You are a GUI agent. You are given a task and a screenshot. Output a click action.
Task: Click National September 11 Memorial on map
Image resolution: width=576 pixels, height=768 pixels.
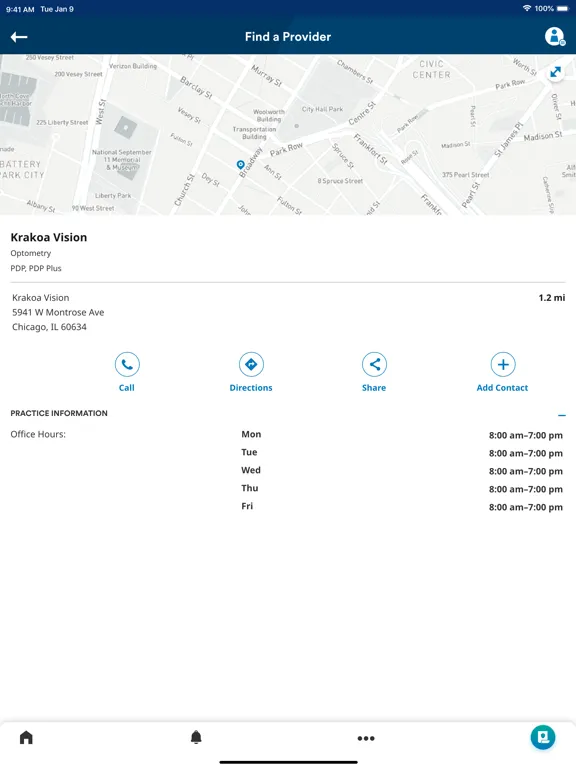[x=121, y=160]
